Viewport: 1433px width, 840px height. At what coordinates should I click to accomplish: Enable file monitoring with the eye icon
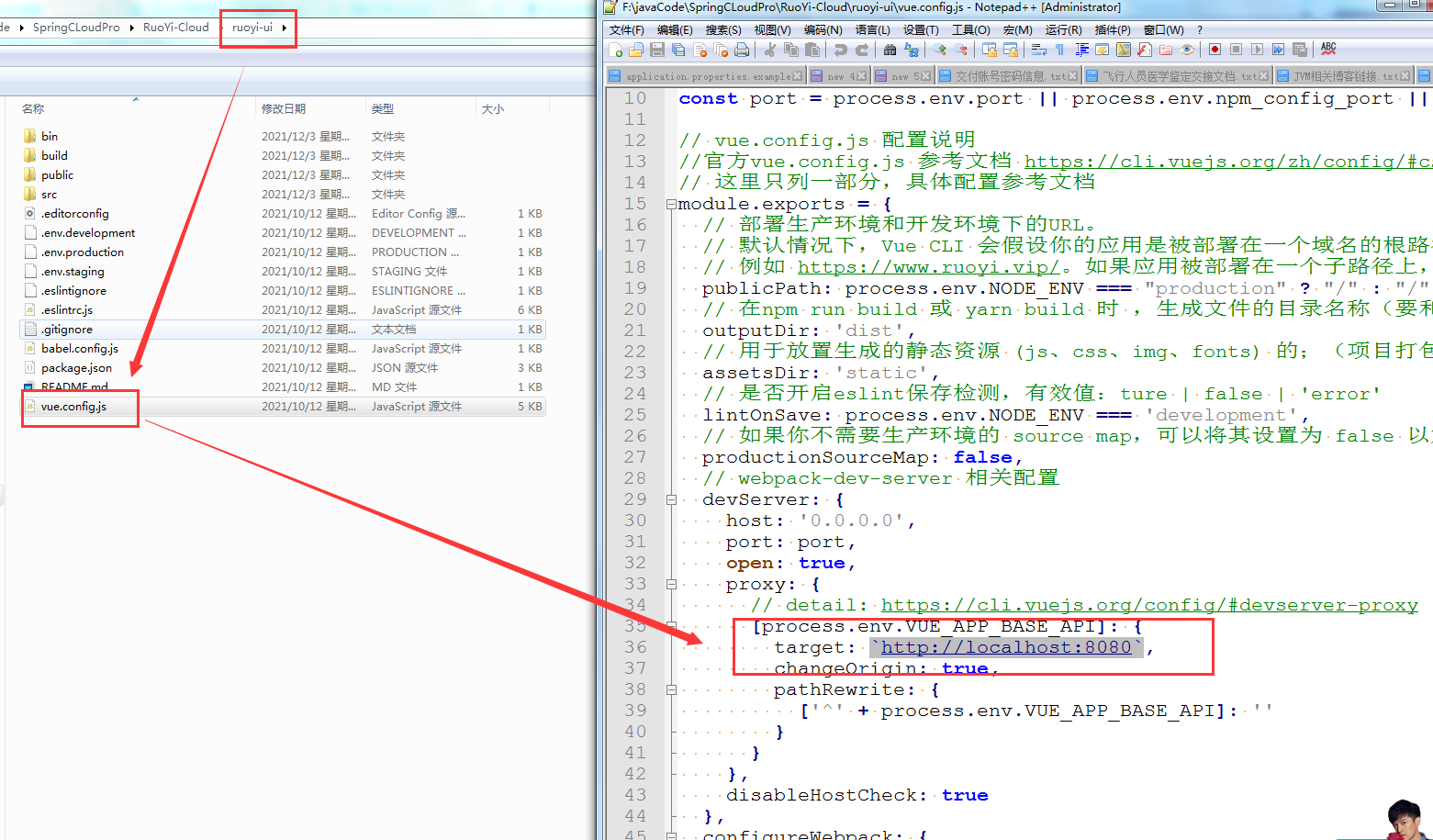point(1189,50)
